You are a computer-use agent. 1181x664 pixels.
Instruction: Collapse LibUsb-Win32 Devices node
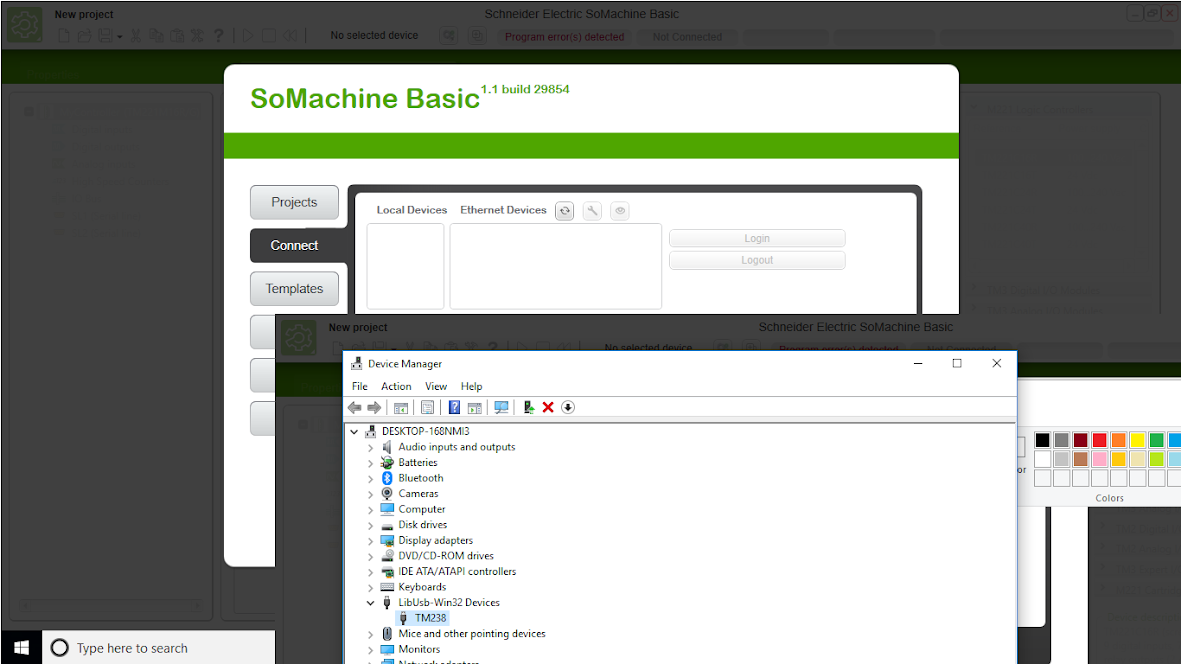click(x=371, y=603)
